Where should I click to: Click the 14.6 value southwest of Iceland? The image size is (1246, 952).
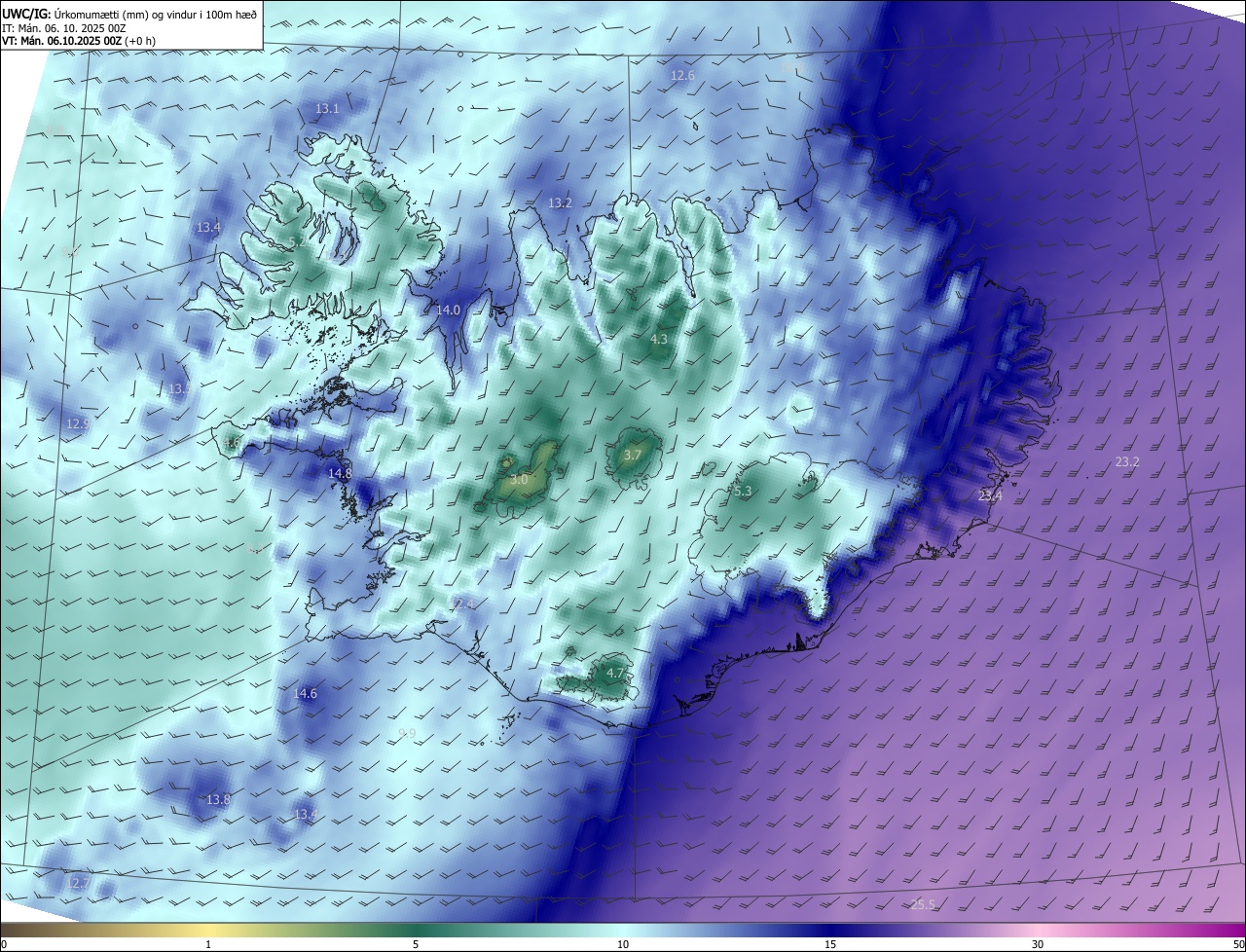click(x=305, y=693)
